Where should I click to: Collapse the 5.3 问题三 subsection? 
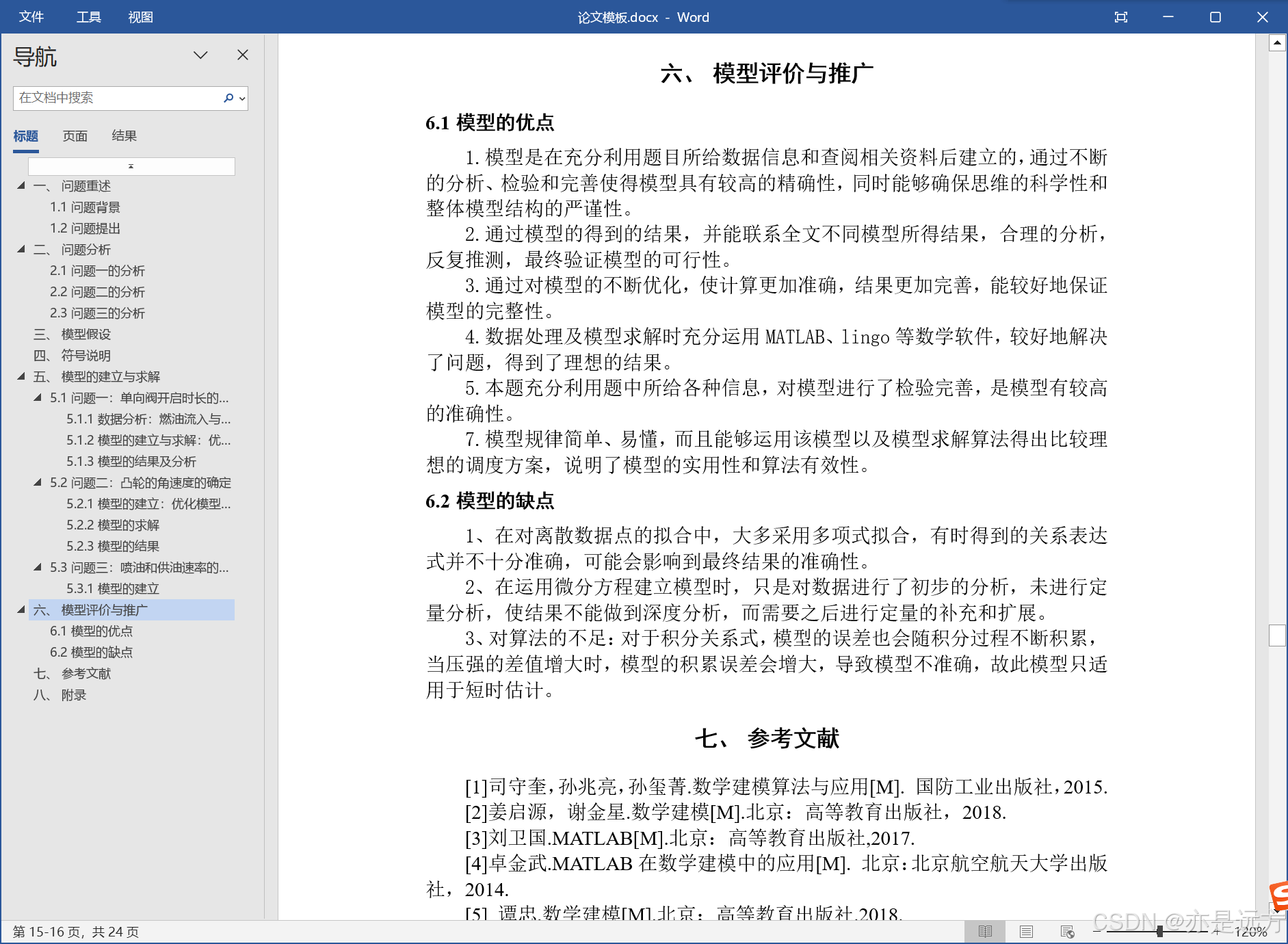38,567
